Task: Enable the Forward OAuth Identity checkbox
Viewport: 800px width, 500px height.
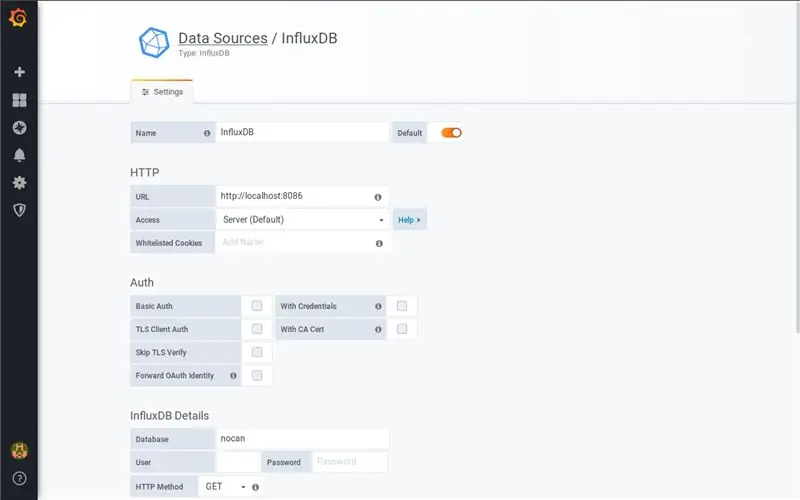Action: [257, 375]
